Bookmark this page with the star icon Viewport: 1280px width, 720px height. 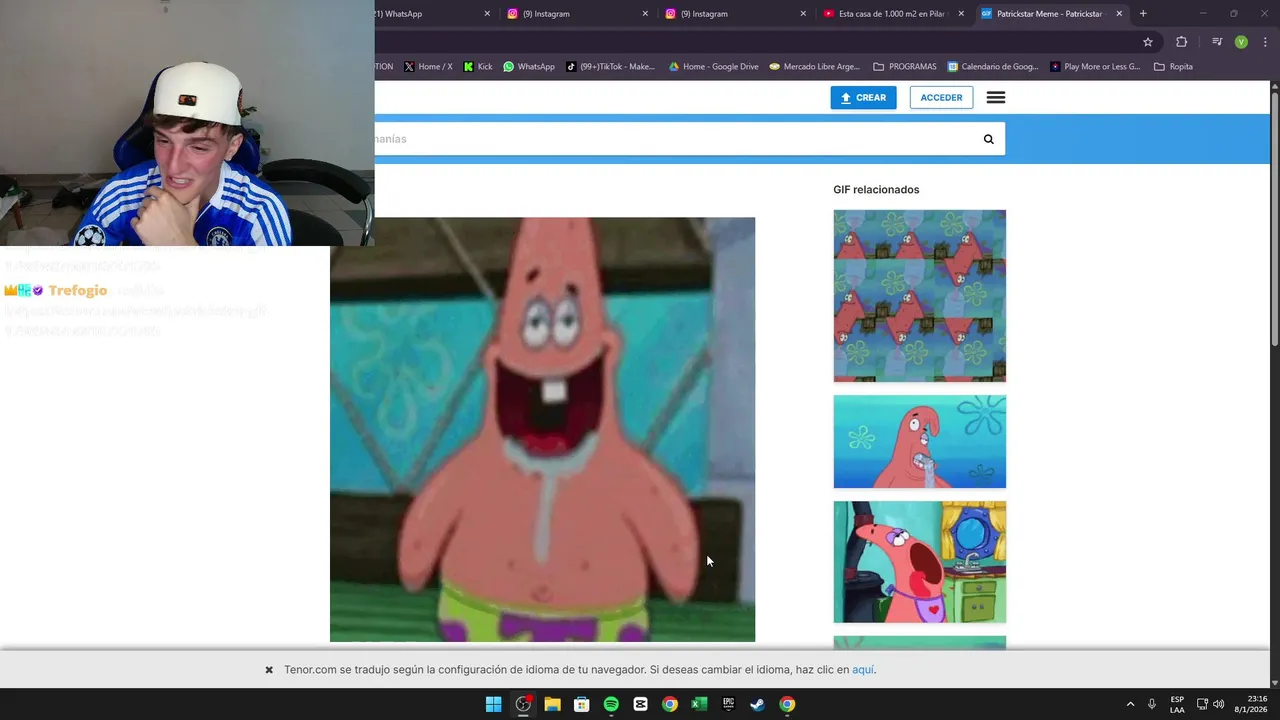(1148, 42)
